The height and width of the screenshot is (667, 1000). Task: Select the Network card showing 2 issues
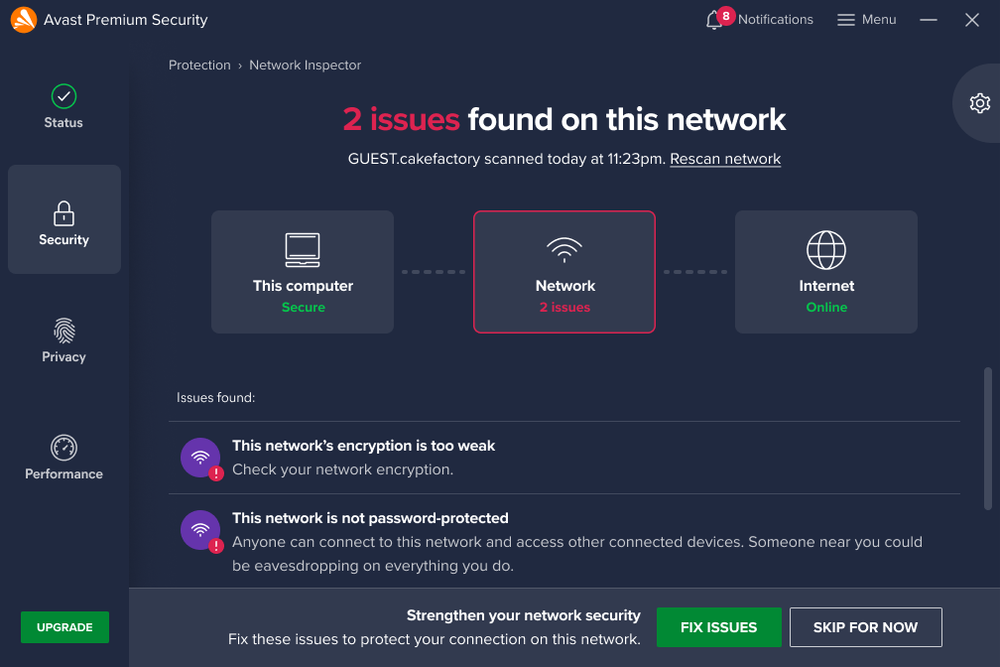(564, 271)
